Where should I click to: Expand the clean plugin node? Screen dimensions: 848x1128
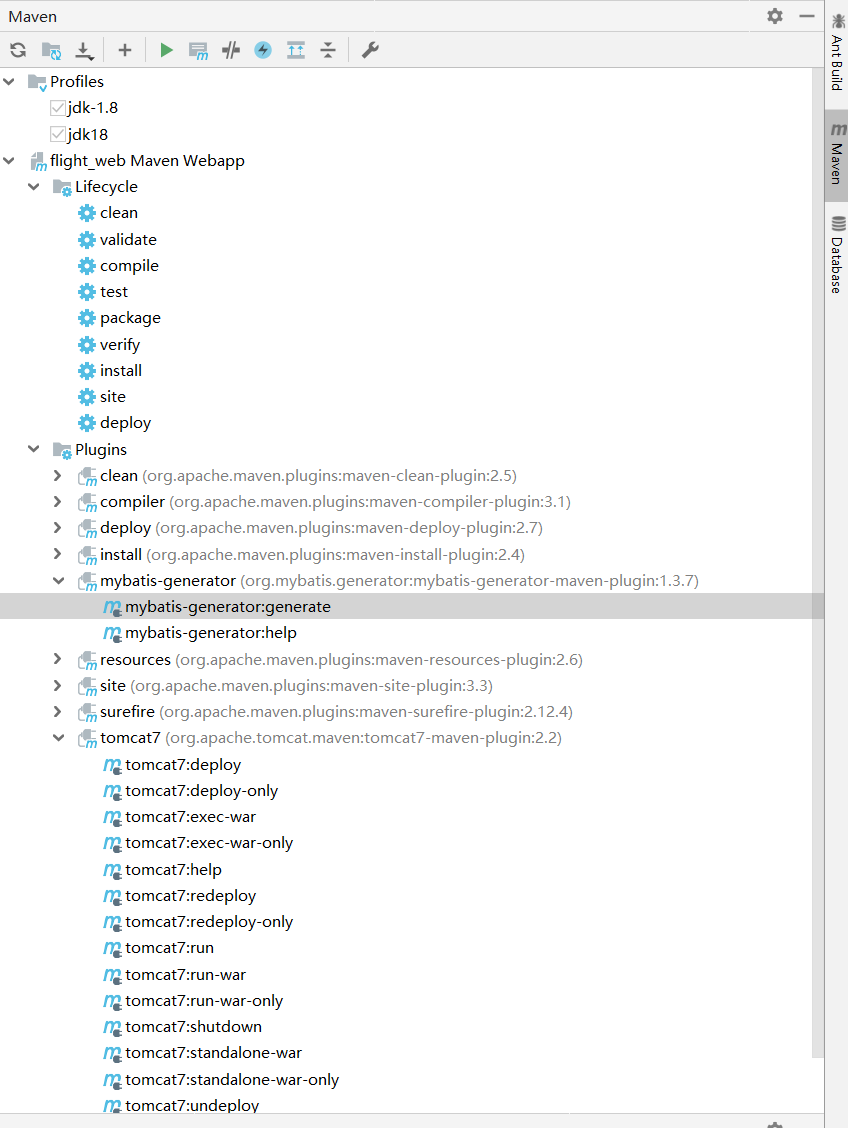(x=58, y=476)
